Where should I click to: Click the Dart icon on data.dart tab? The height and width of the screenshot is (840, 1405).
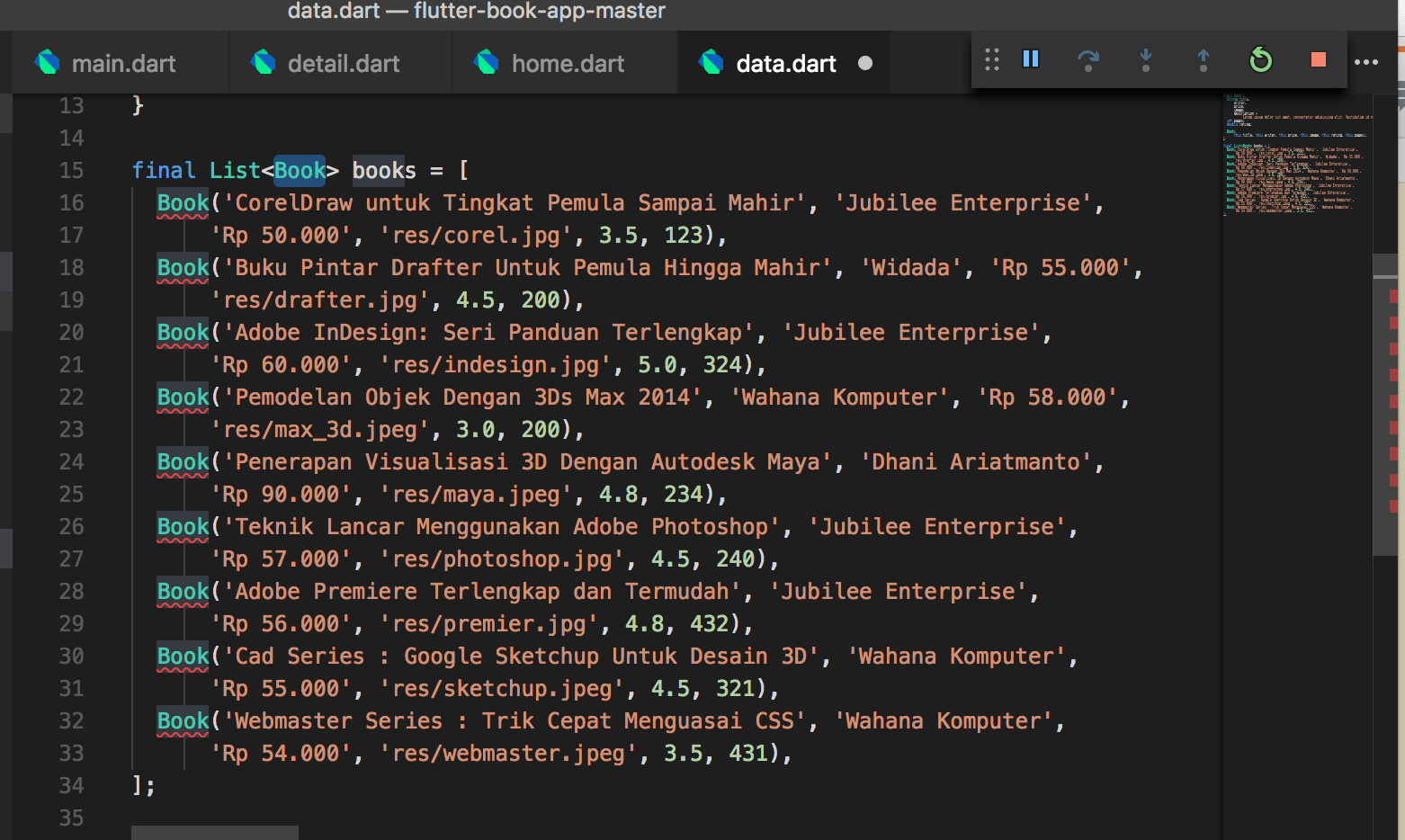tap(711, 63)
